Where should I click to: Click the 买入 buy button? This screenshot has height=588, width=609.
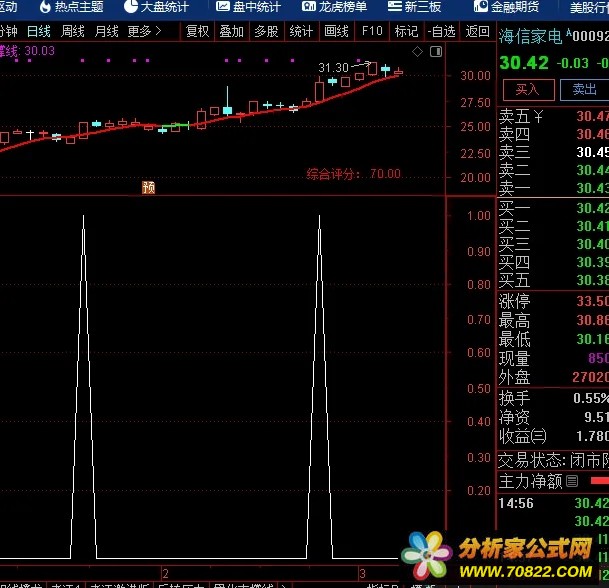(x=528, y=90)
